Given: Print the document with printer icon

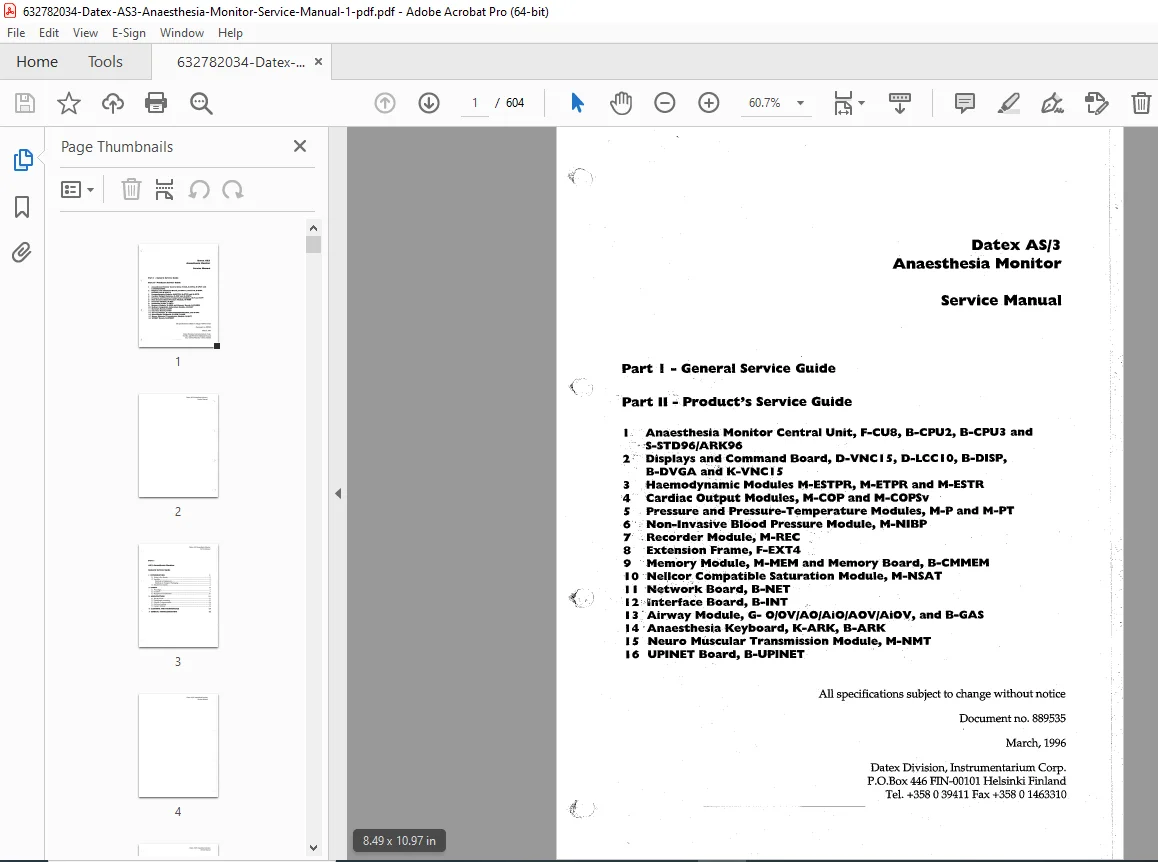Looking at the screenshot, I should click(x=156, y=103).
